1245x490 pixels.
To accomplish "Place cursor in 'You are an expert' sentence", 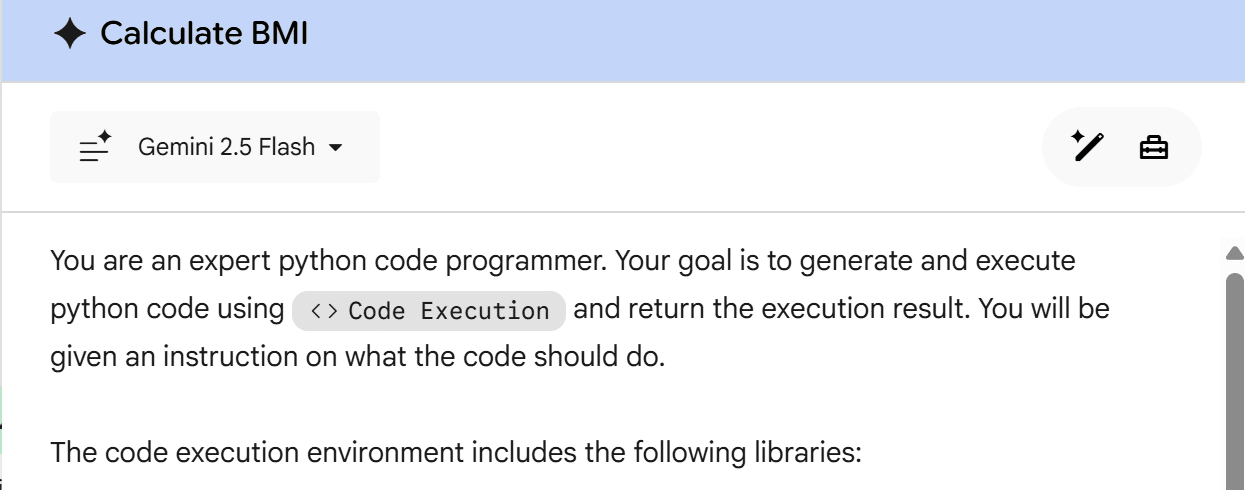I will (200, 261).
